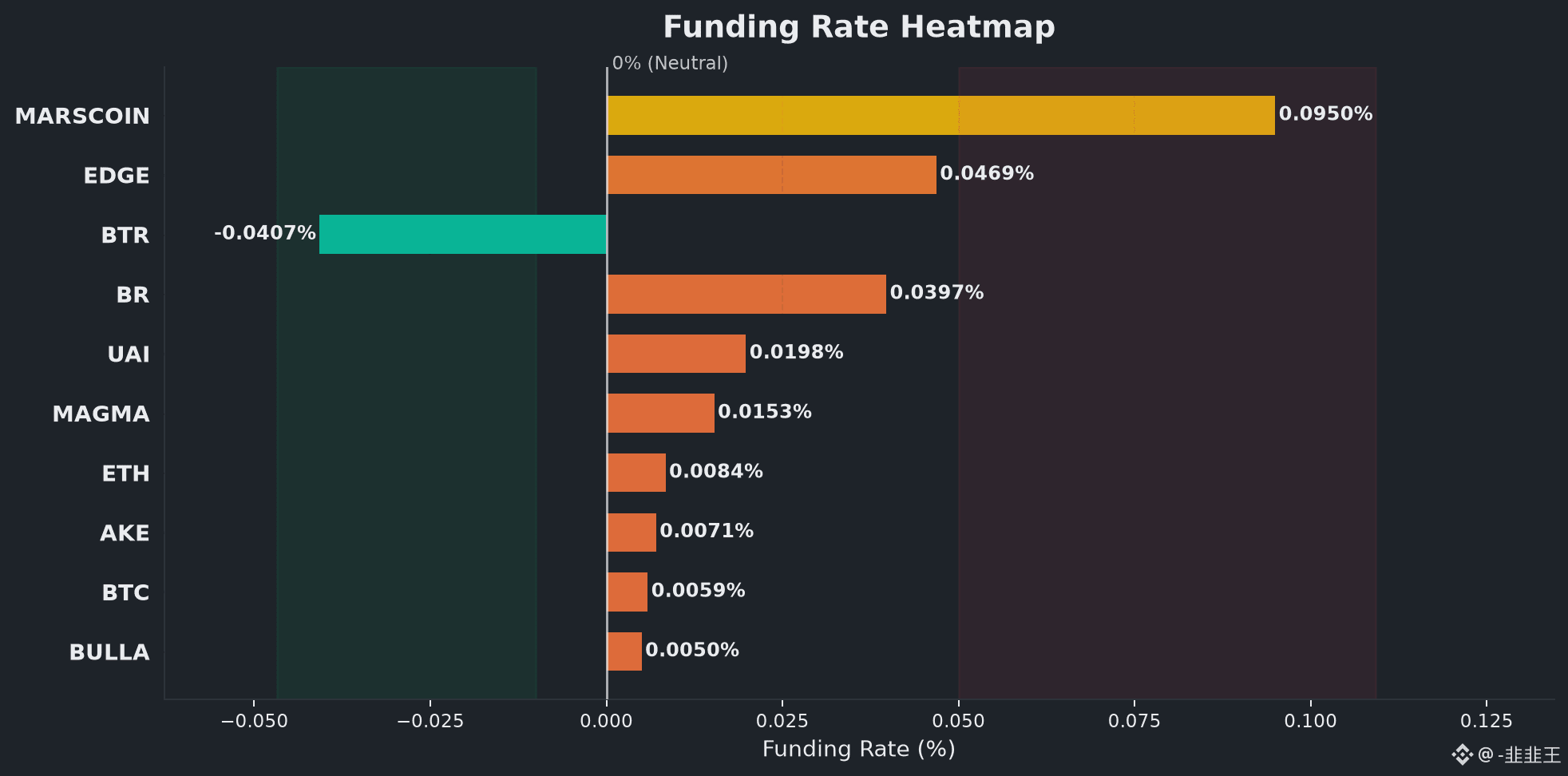Click the MAGMA bar
The height and width of the screenshot is (776, 1568).
(x=660, y=413)
